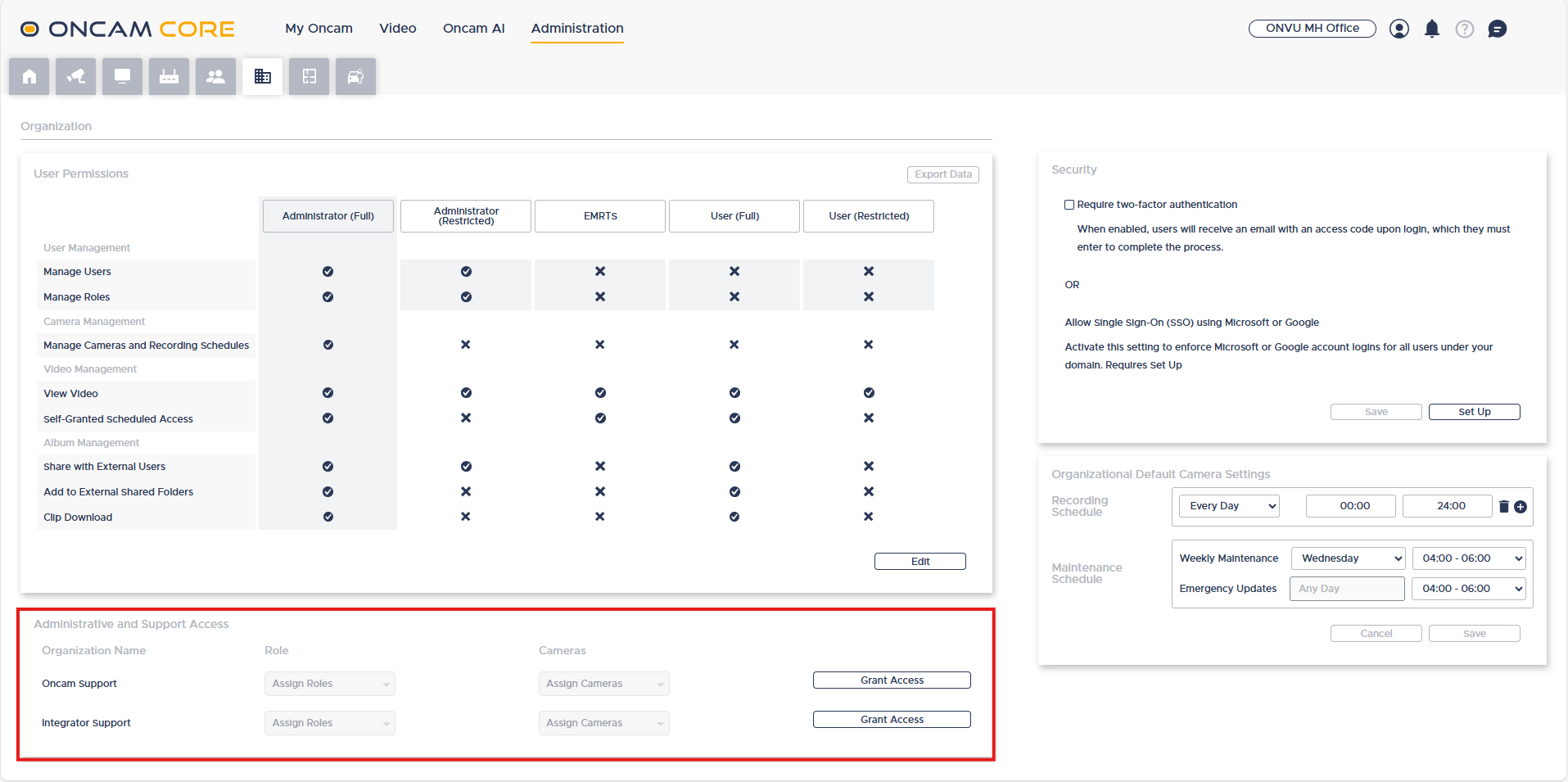1568x782 pixels.
Task: Grant Access for Oncam Support
Action: 892,680
